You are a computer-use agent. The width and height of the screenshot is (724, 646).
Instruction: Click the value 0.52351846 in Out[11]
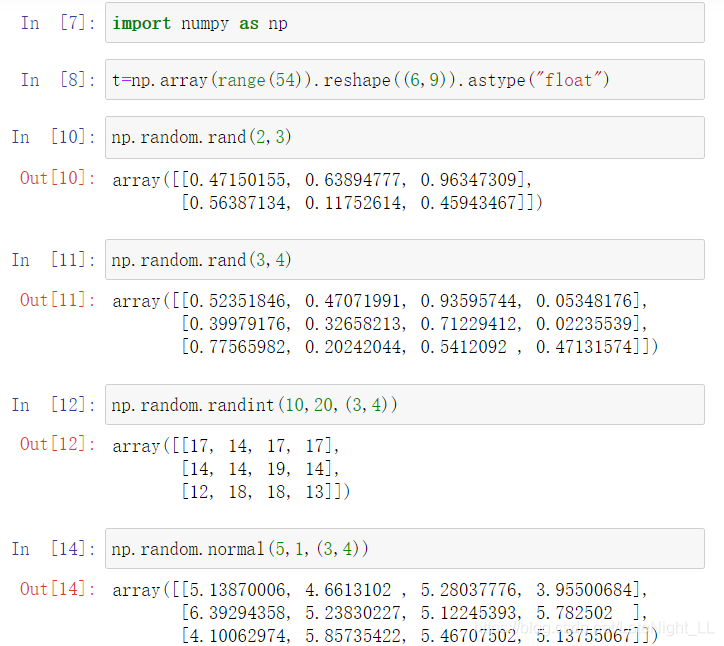pos(238,301)
